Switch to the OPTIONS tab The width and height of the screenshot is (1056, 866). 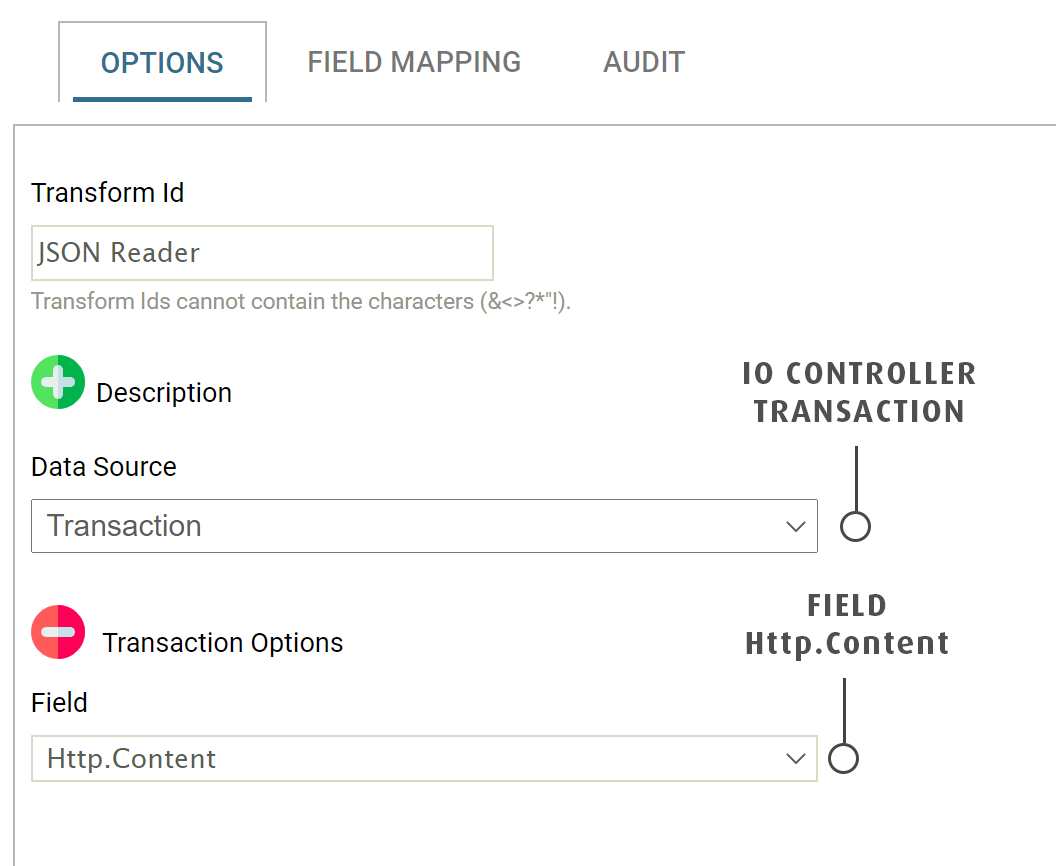click(x=162, y=62)
